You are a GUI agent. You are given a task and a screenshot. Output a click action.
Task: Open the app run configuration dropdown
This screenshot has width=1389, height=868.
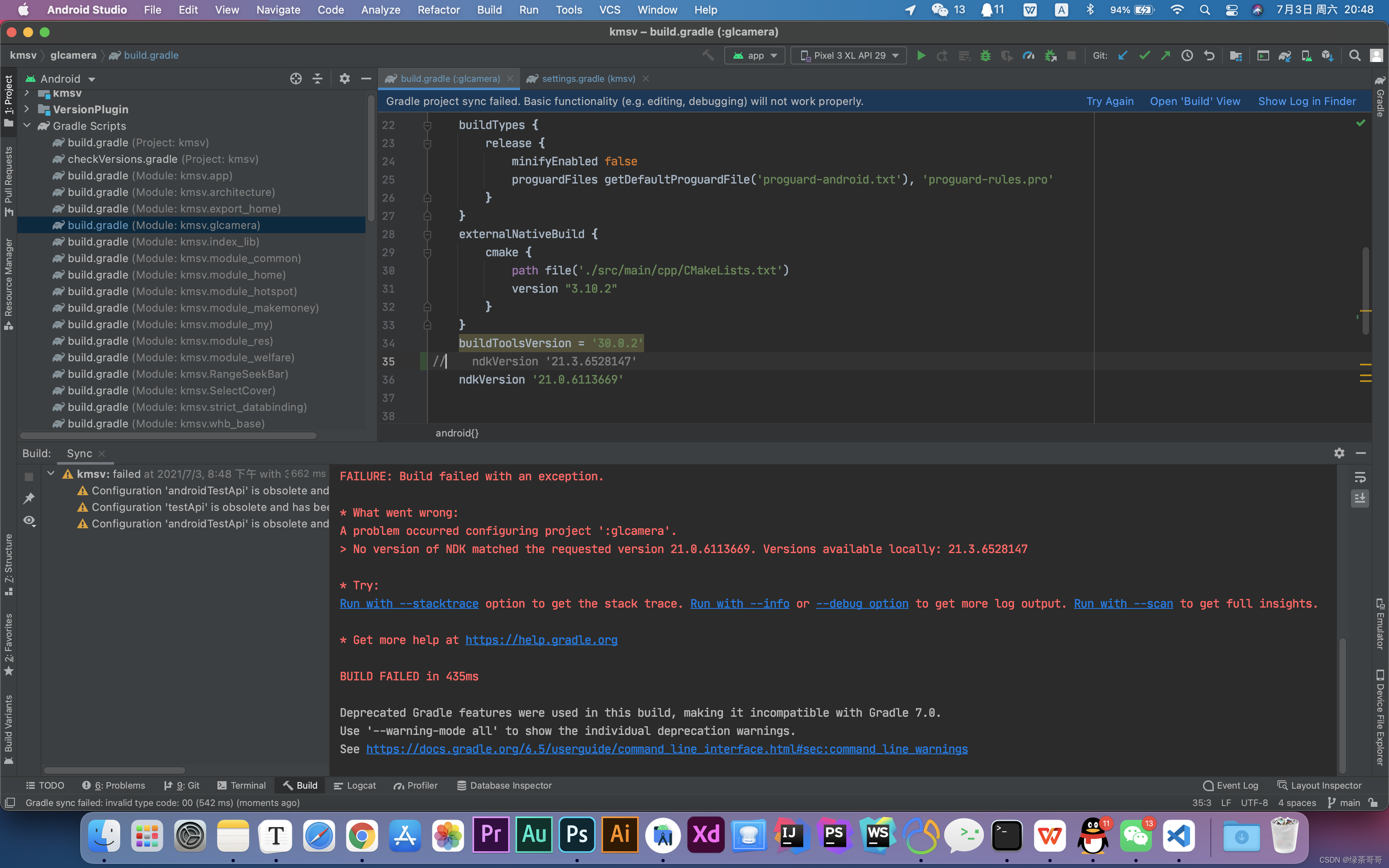point(755,56)
